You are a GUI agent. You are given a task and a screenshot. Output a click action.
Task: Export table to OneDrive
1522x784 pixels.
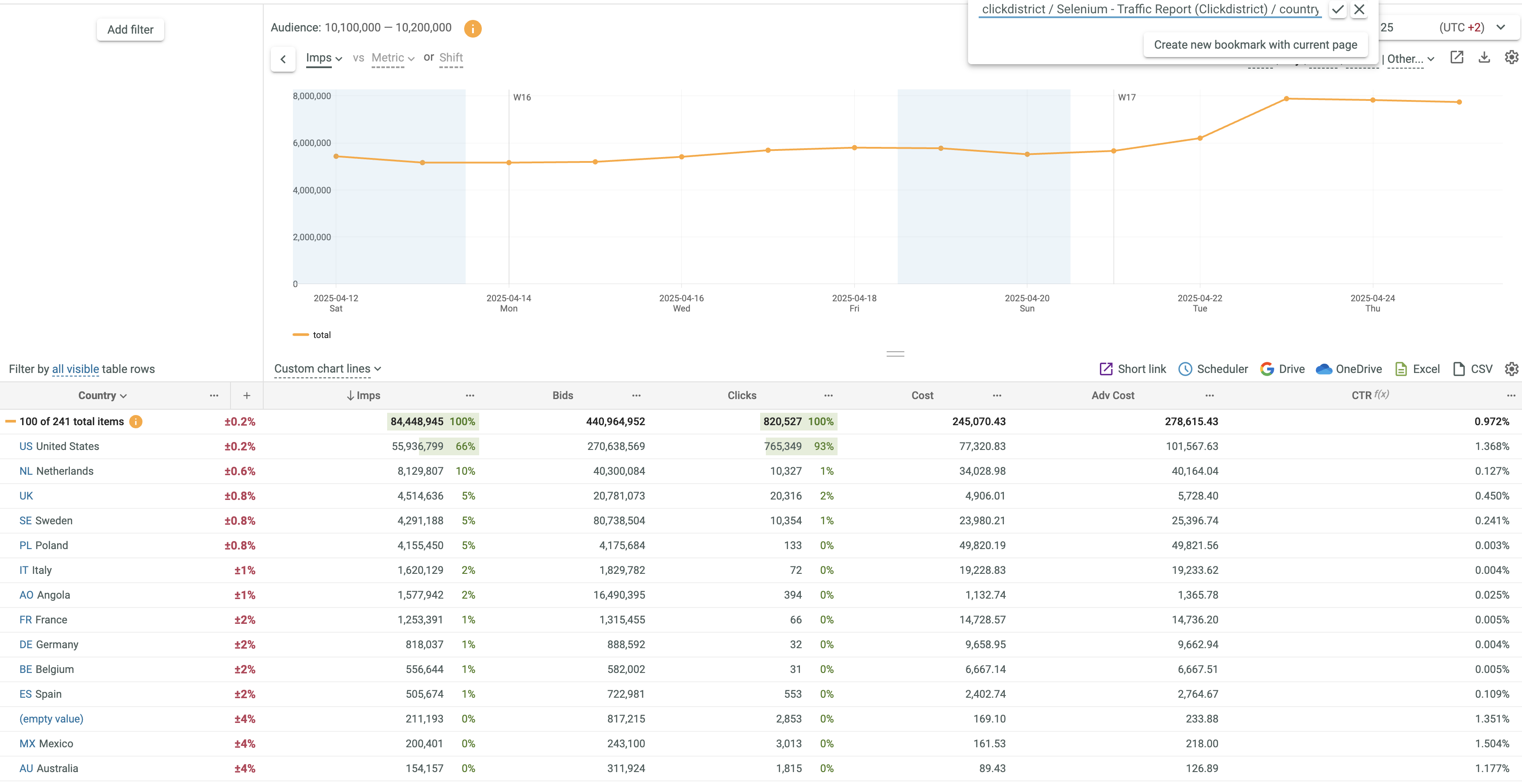coord(1349,369)
